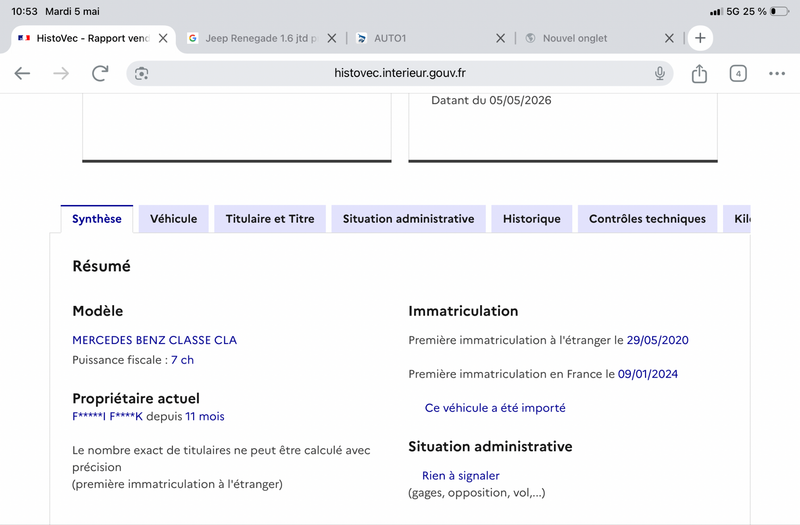Click the owner name F*****I F****K
Viewport: 800px width, 525px height.
click(x=107, y=416)
